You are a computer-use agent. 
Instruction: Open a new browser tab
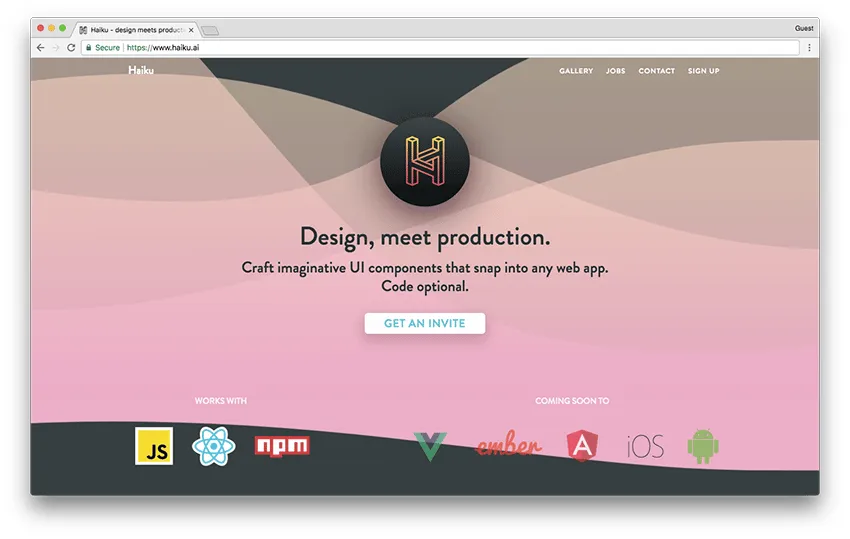[x=210, y=30]
